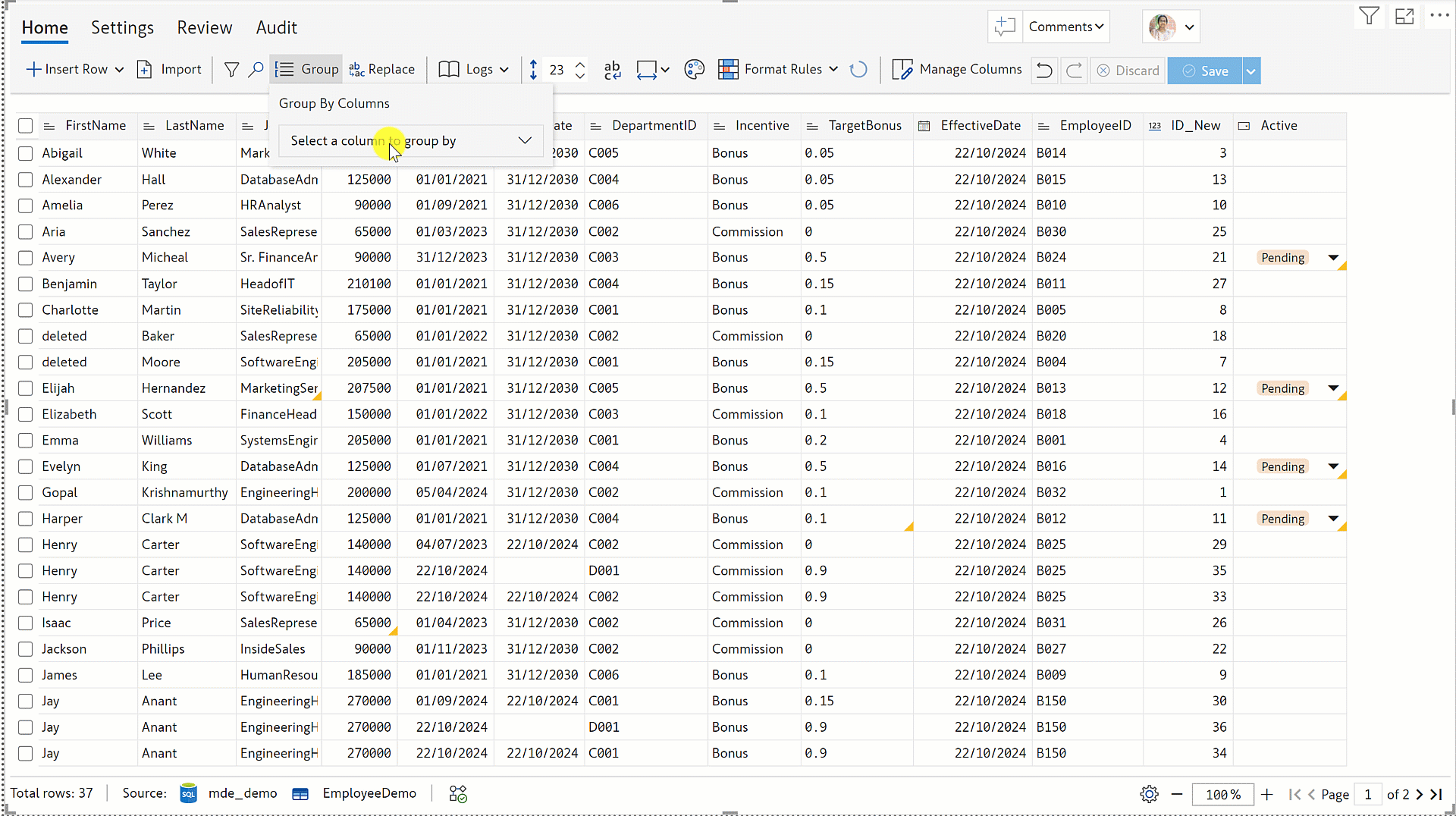Image resolution: width=1456 pixels, height=816 pixels.
Task: Expand the Pending dropdown in Avery's row
Action: [x=1333, y=258]
